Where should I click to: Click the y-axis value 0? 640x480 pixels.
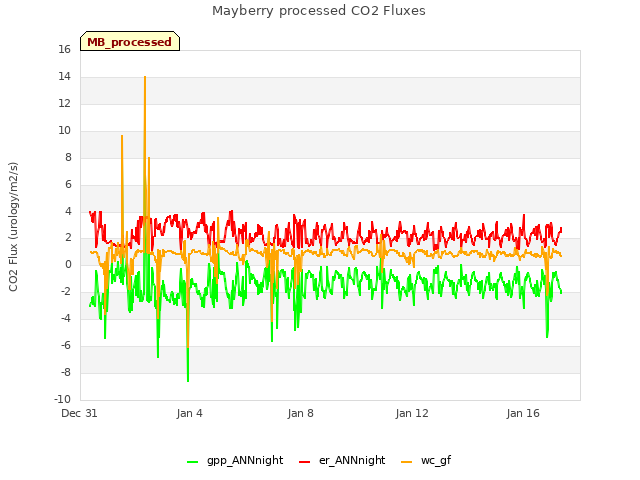[68, 264]
